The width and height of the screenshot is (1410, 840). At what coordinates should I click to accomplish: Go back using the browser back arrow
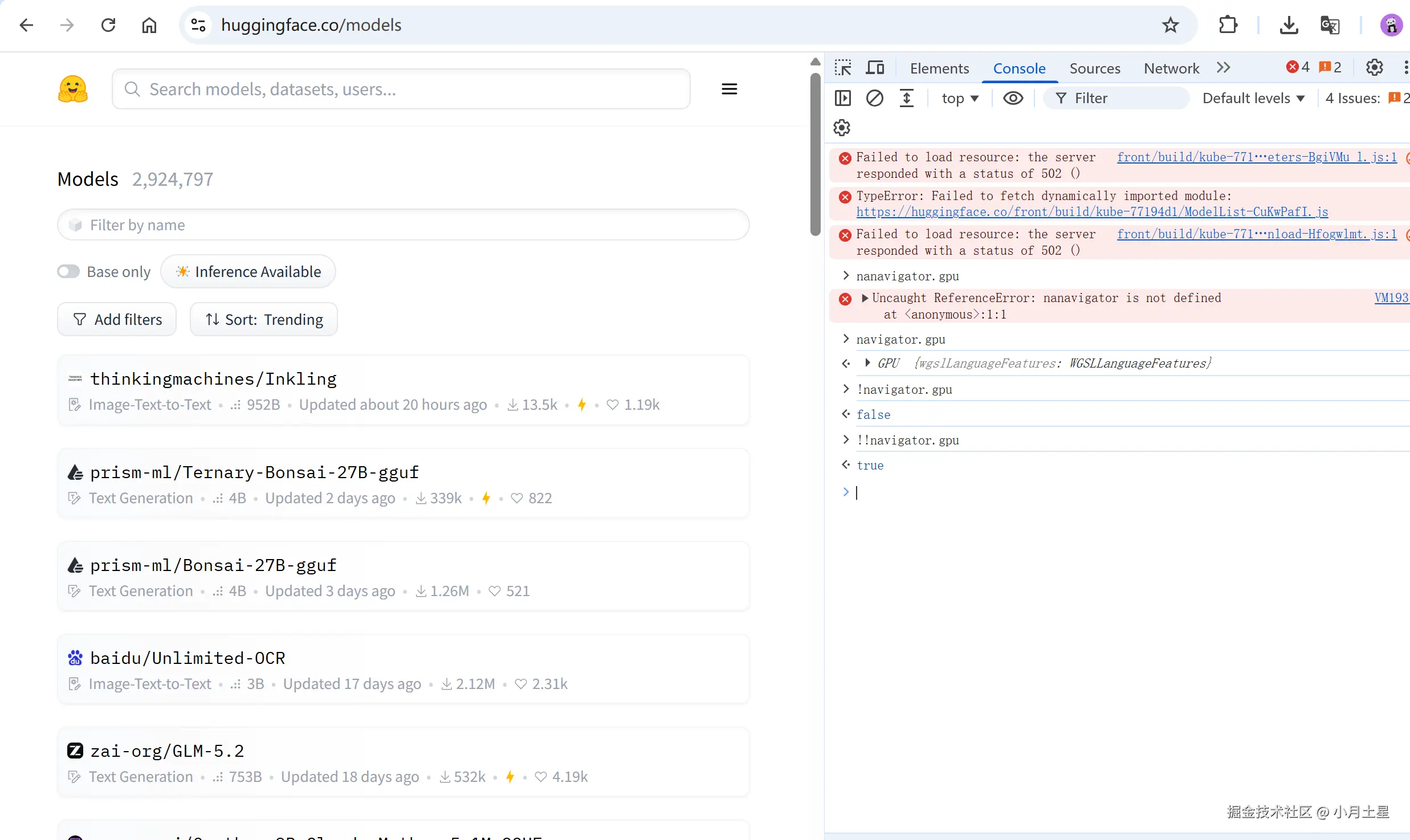coord(26,25)
